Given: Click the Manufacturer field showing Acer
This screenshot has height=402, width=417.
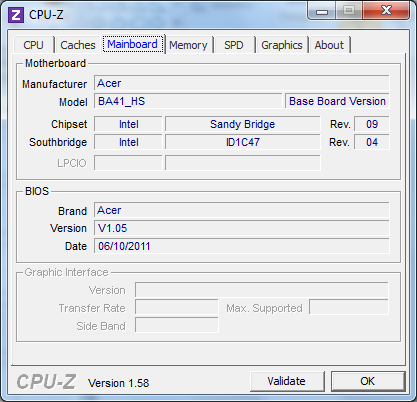Looking at the screenshot, I should [x=242, y=83].
